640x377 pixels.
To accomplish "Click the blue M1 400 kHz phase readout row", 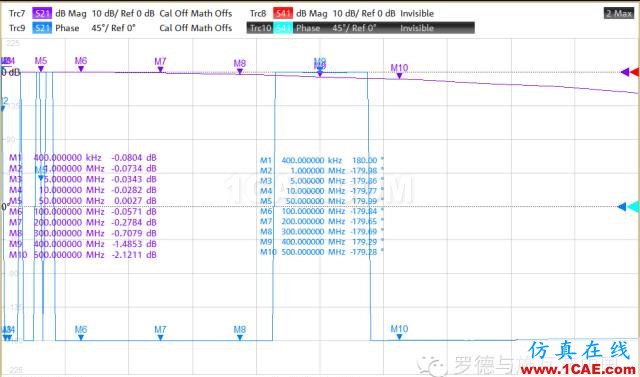I will 322,160.
